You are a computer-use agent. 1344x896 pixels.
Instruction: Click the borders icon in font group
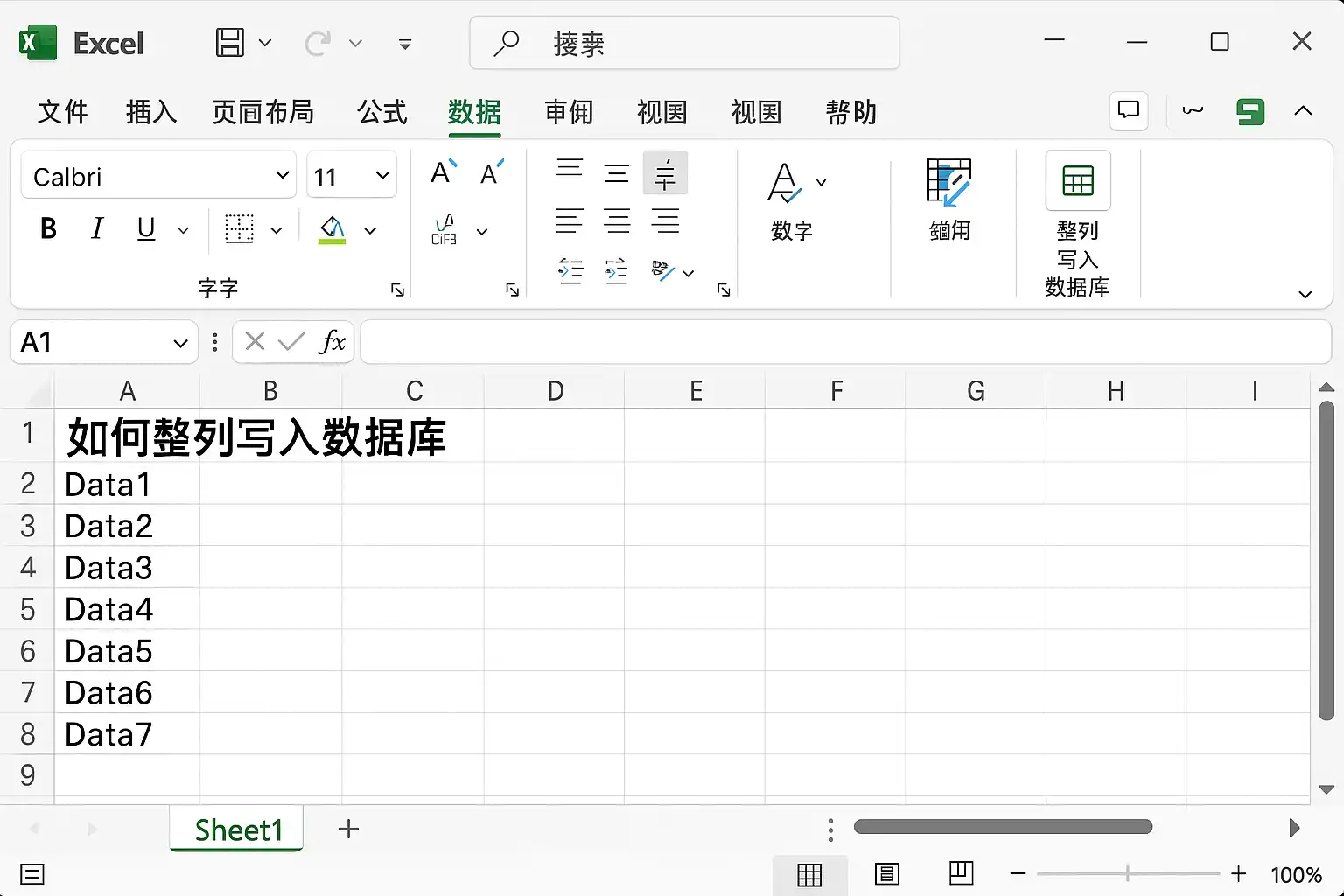[239, 229]
